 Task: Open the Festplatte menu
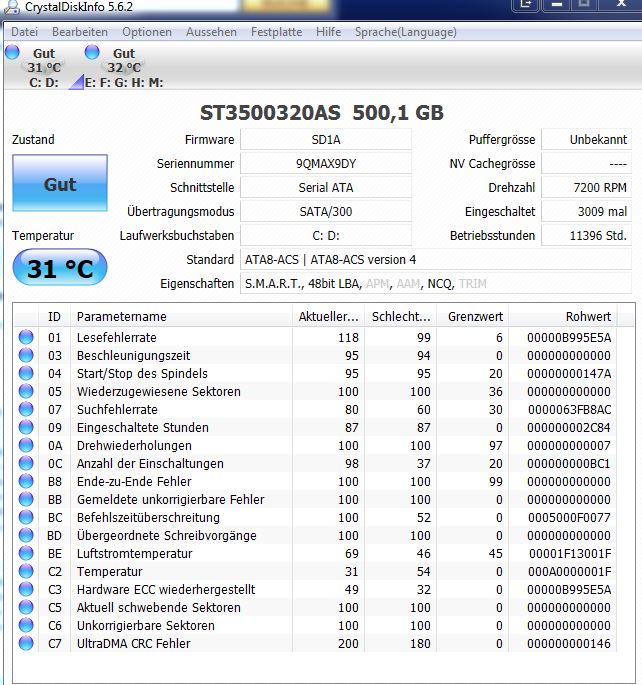[x=276, y=32]
